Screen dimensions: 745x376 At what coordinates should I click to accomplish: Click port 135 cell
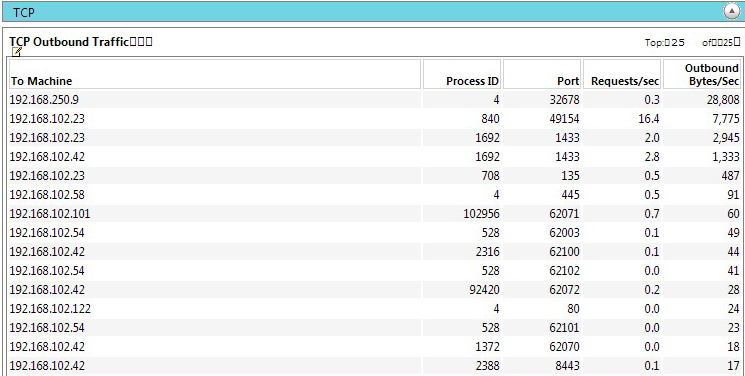pos(571,176)
